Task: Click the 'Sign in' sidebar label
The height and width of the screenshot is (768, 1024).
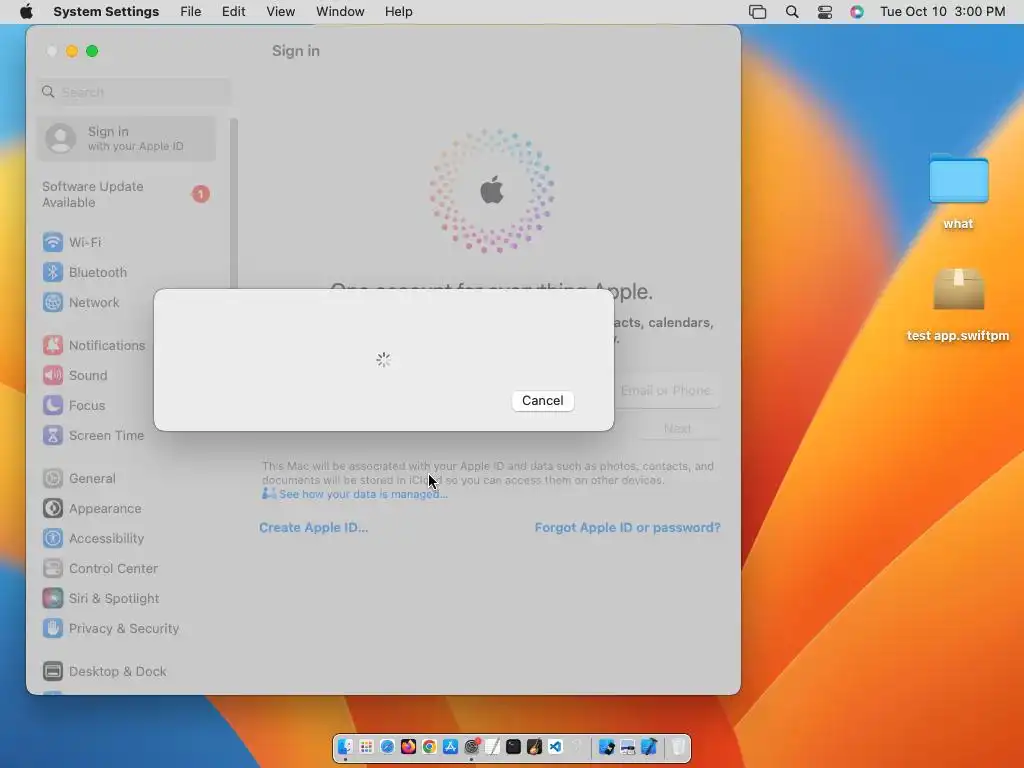Action: (x=108, y=131)
